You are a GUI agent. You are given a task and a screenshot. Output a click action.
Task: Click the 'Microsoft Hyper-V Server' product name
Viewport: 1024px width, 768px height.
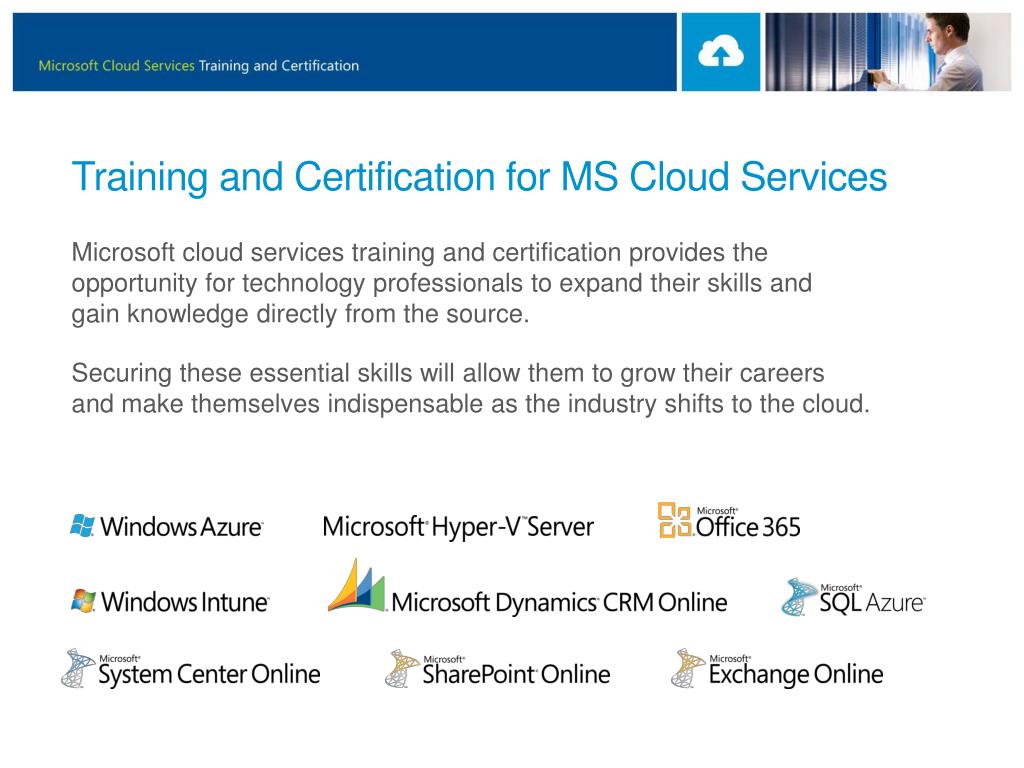[458, 528]
